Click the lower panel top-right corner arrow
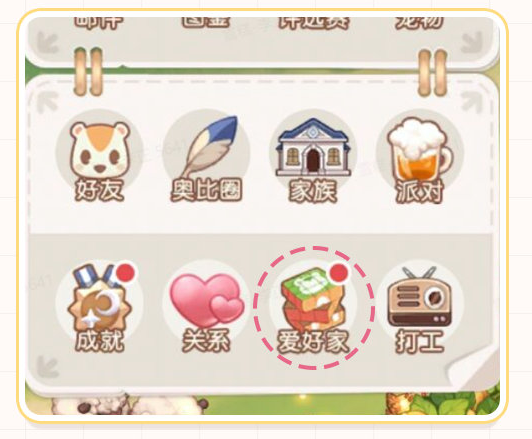Viewport: 532px width, 439px height. coord(473,102)
